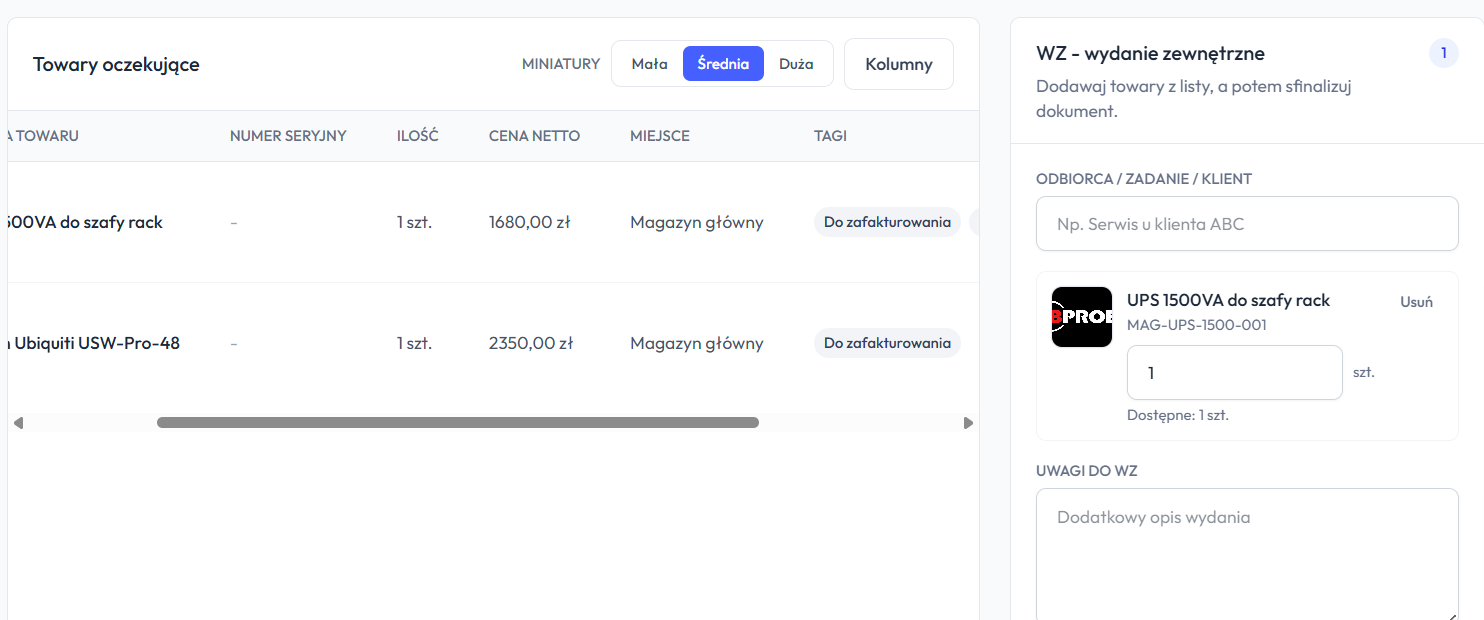Focus the quantity field showing 1
Screen dimensions: 1484x620
click(x=1234, y=373)
